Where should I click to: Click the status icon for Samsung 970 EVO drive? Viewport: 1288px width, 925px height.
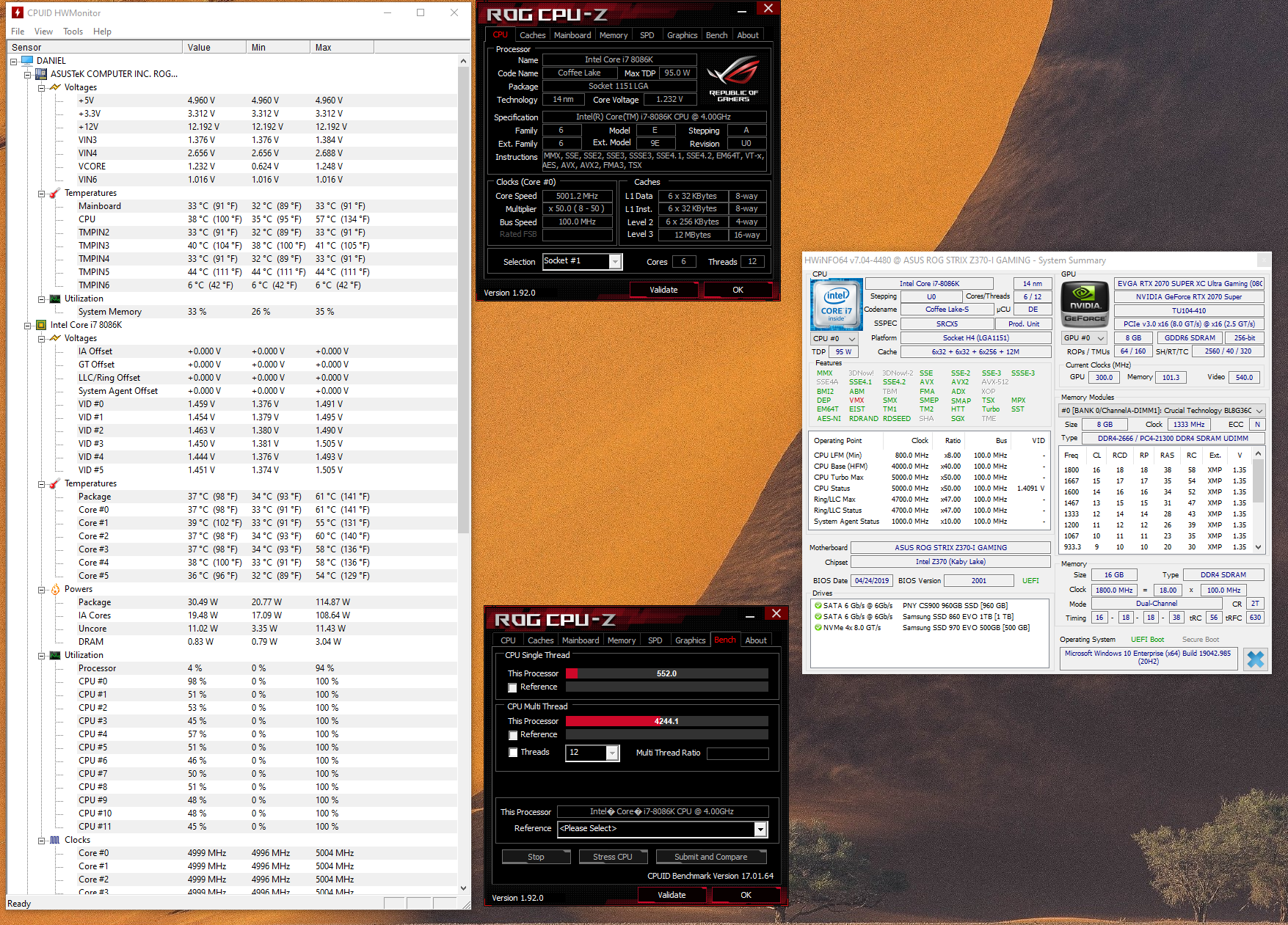(x=818, y=628)
